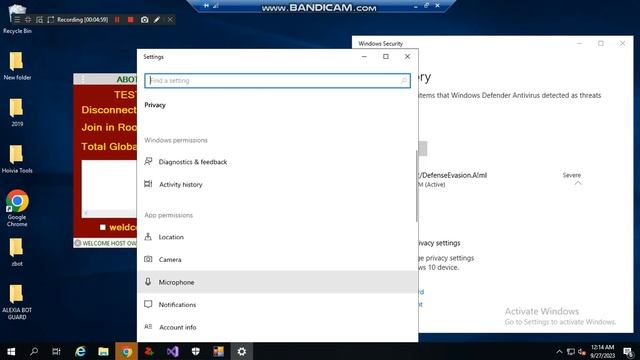Click the search magnifier in Find a setting box
Screen dimensions: 640x360
click(x=404, y=80)
